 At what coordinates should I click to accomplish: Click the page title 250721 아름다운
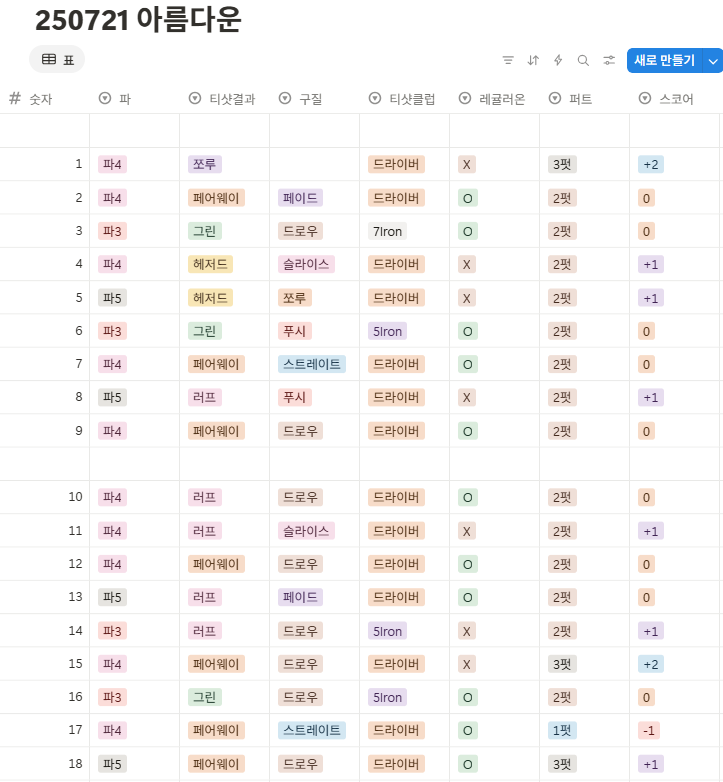tap(138, 20)
